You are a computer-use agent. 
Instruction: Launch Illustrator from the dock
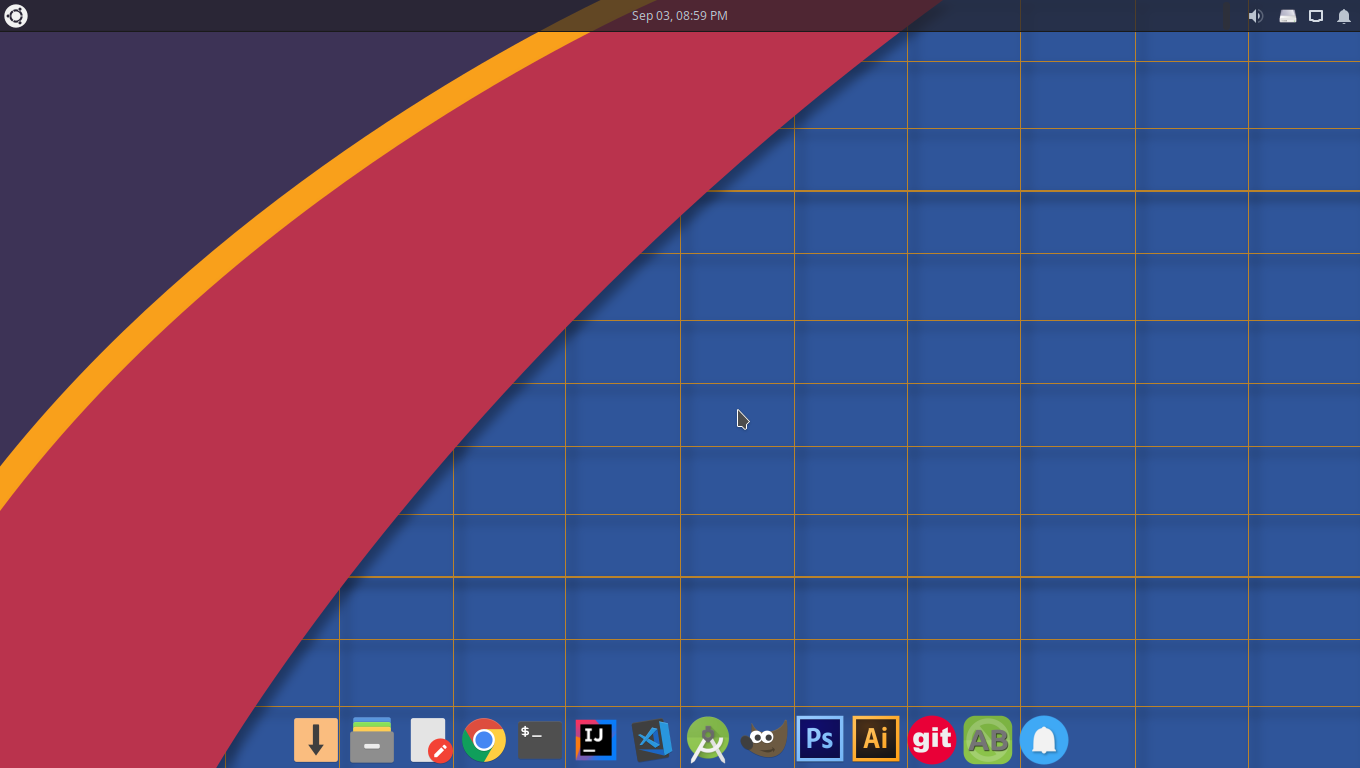click(876, 739)
